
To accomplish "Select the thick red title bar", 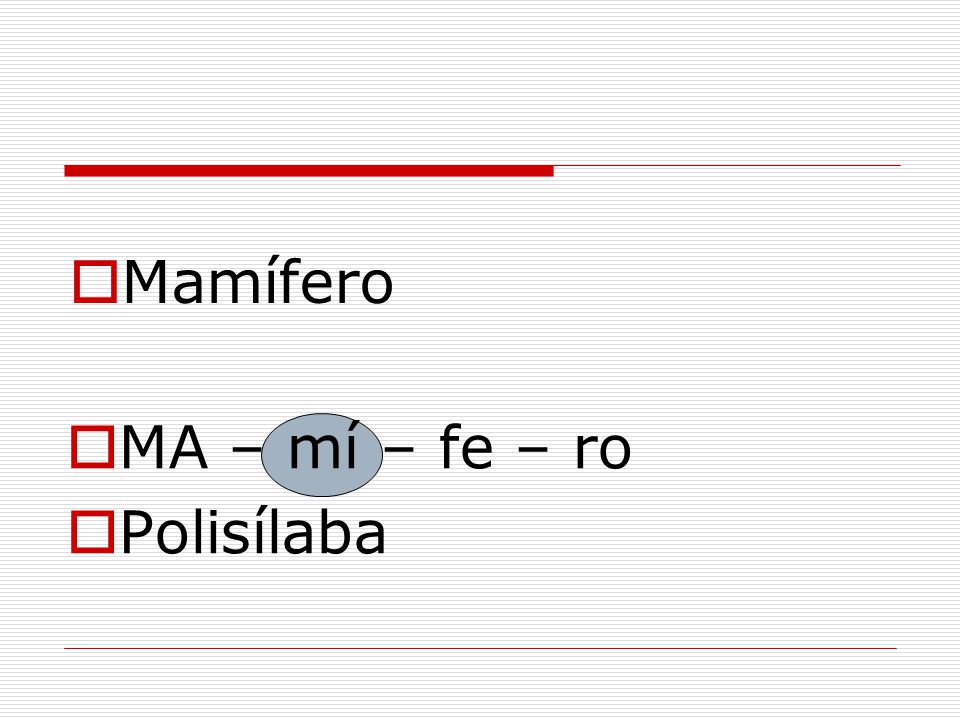I will click(309, 171).
